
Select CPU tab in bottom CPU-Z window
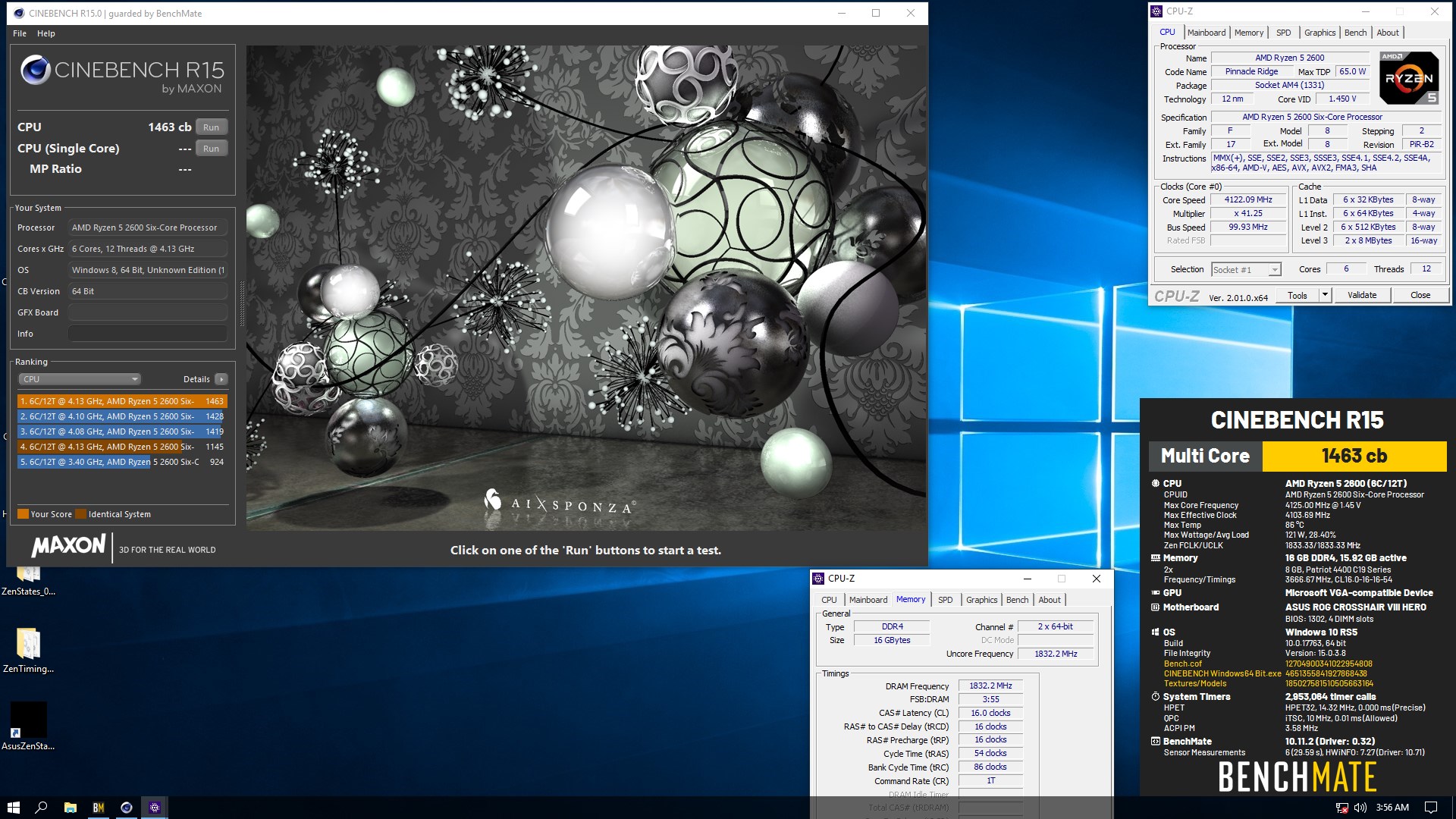[829, 600]
